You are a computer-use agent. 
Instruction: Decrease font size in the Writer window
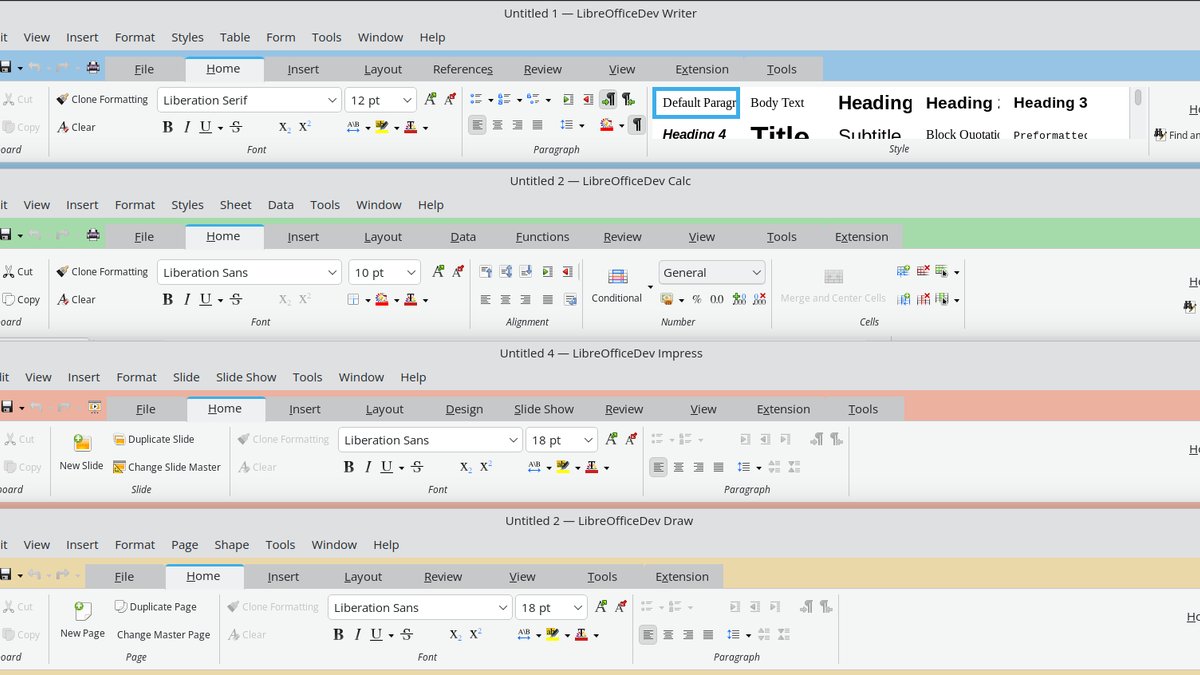[451, 99]
